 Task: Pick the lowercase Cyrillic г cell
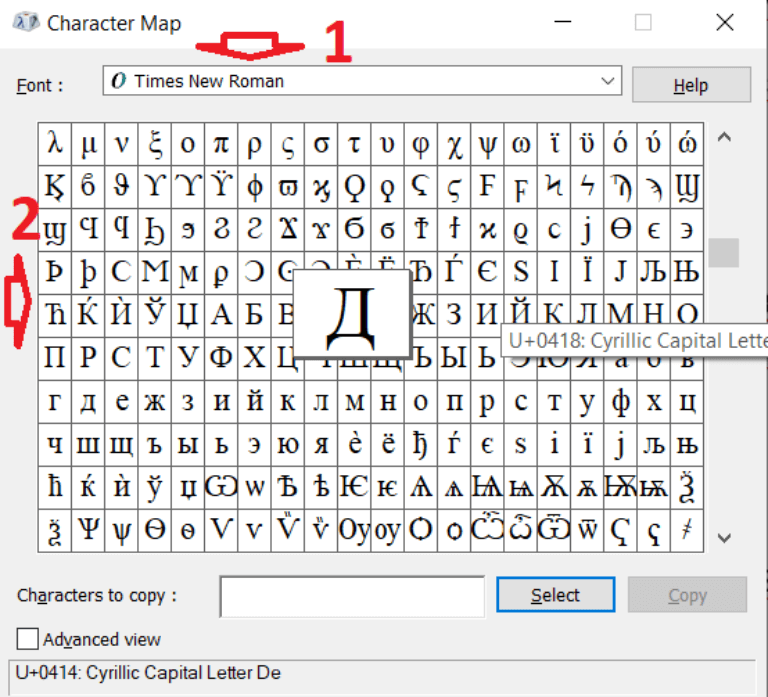(55, 402)
